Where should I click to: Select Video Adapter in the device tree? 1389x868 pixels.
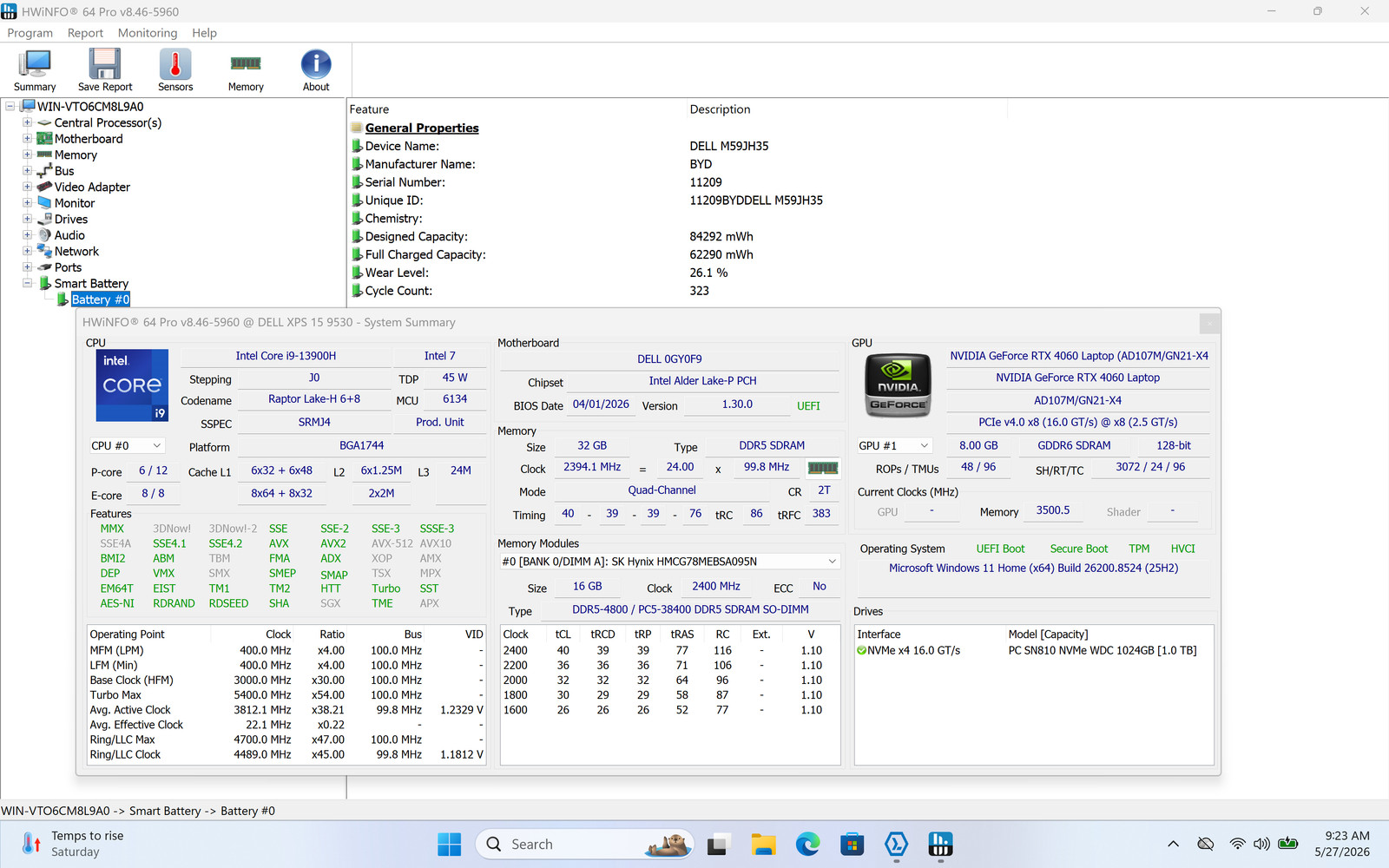coord(92,187)
